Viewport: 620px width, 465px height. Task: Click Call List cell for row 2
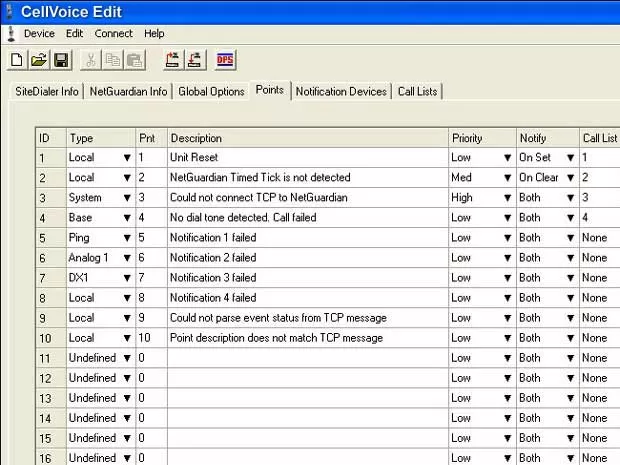[598, 178]
